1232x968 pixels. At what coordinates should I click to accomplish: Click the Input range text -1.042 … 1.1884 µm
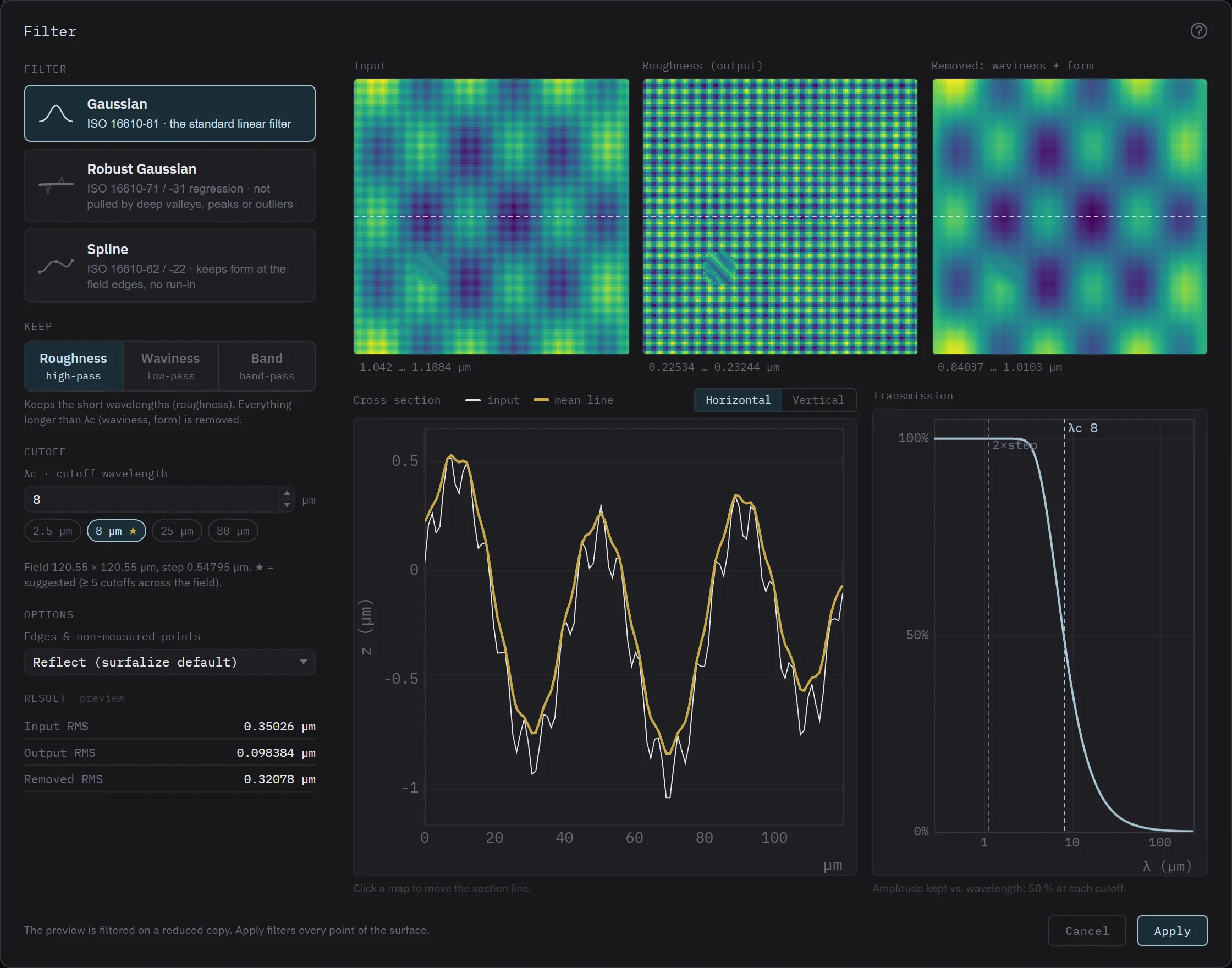pos(412,367)
